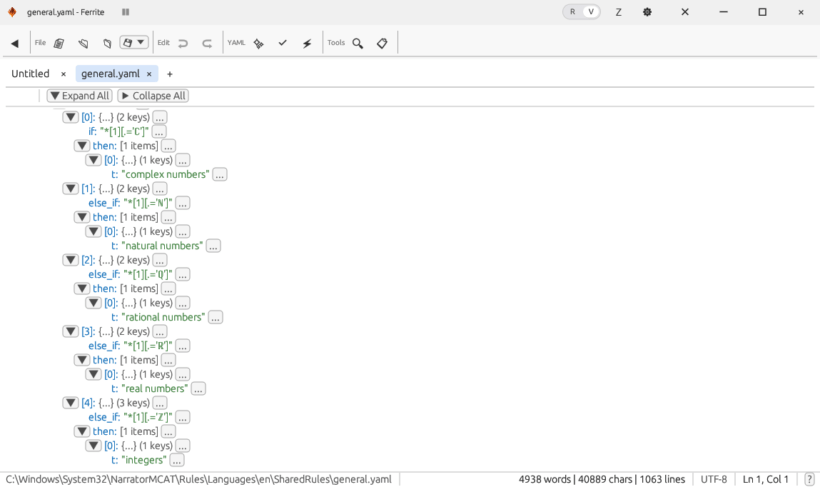820x487 pixels.
Task: Open settings with the gear icon
Action: [647, 12]
